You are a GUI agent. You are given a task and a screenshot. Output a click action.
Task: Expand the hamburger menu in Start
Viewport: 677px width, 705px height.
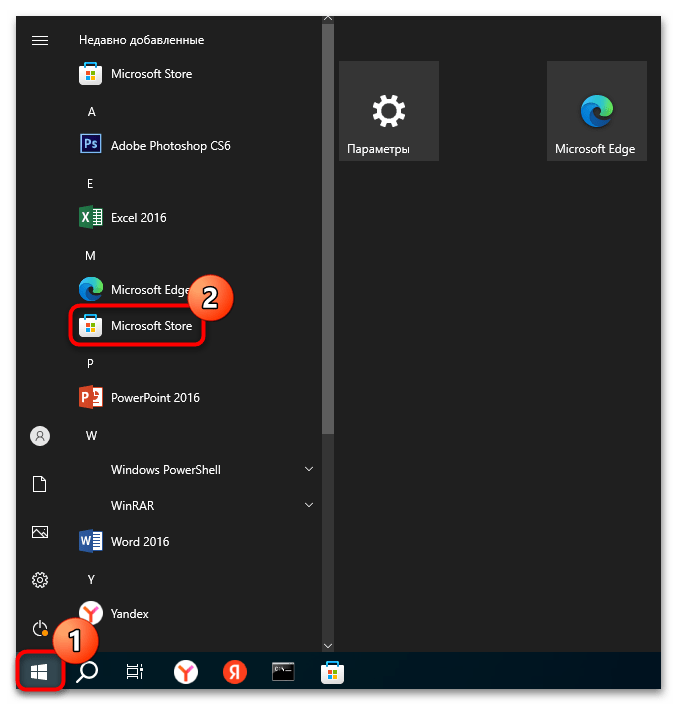40,40
